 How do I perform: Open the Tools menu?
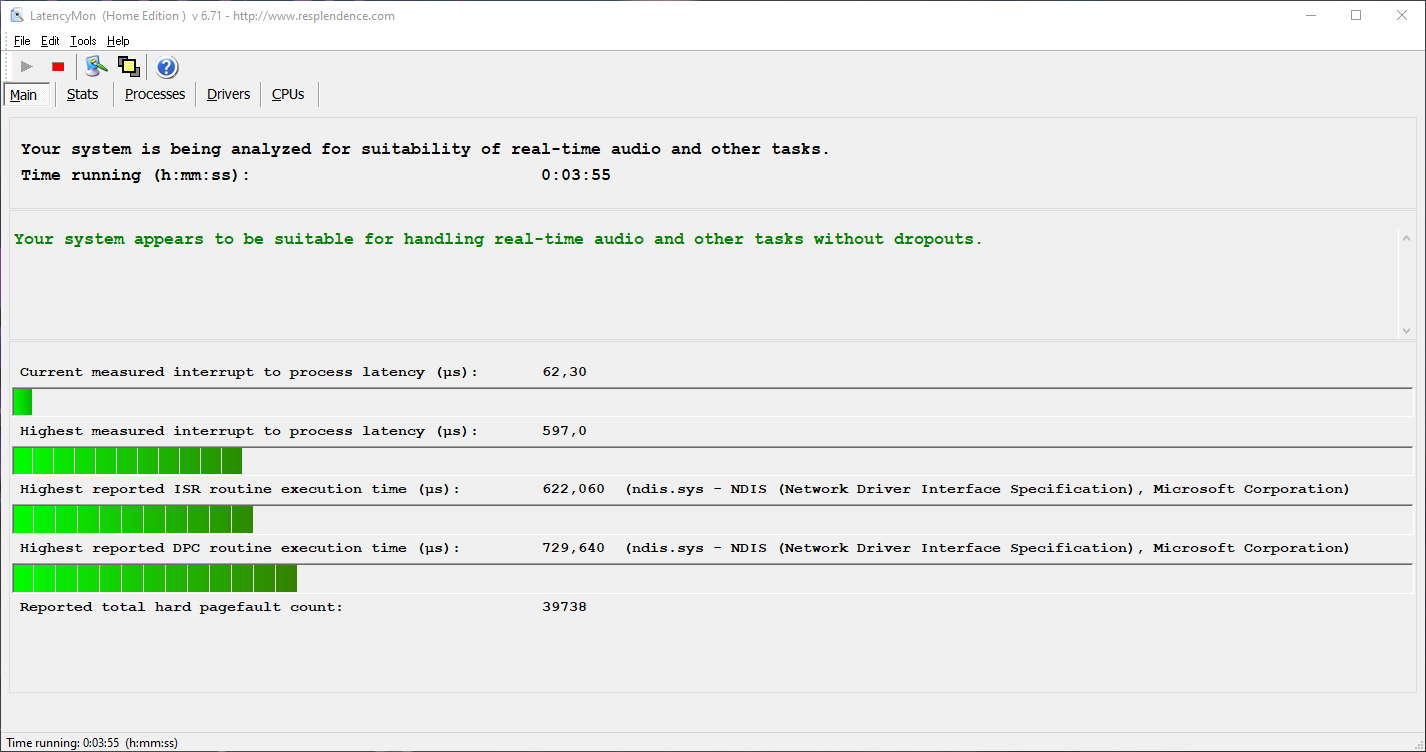pos(83,41)
